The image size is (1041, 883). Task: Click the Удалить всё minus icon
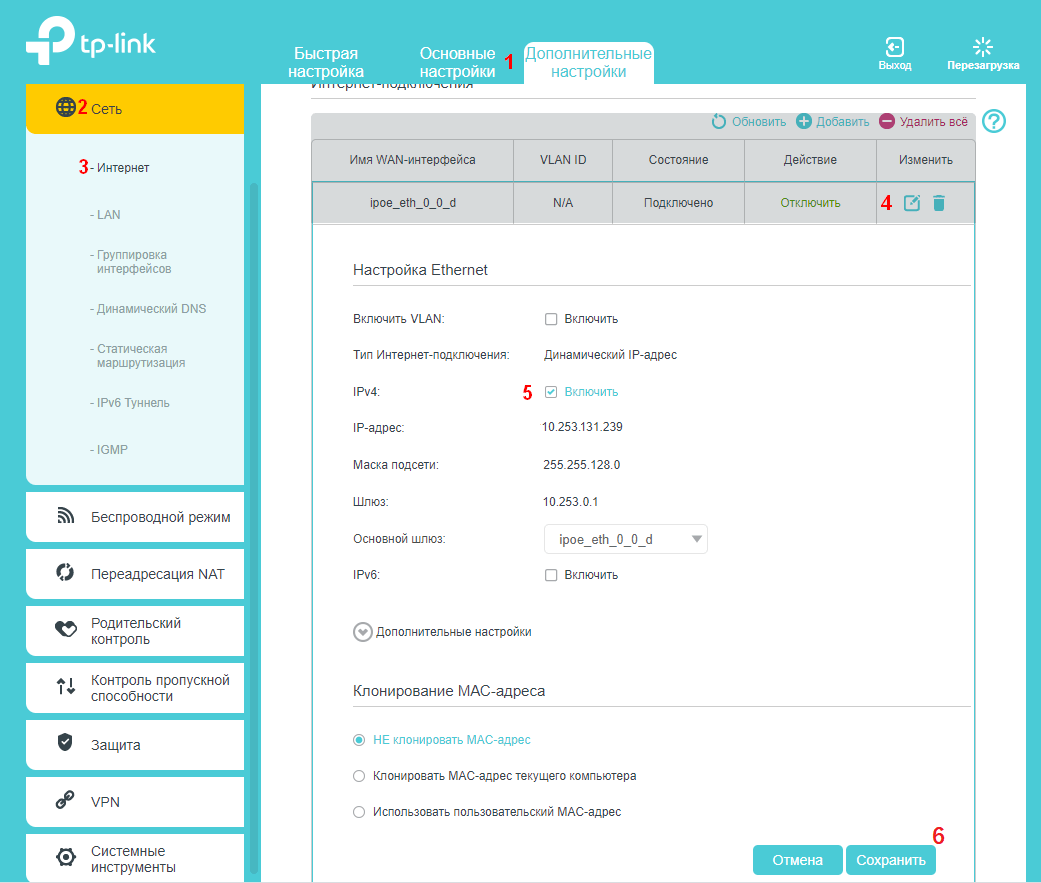(887, 122)
